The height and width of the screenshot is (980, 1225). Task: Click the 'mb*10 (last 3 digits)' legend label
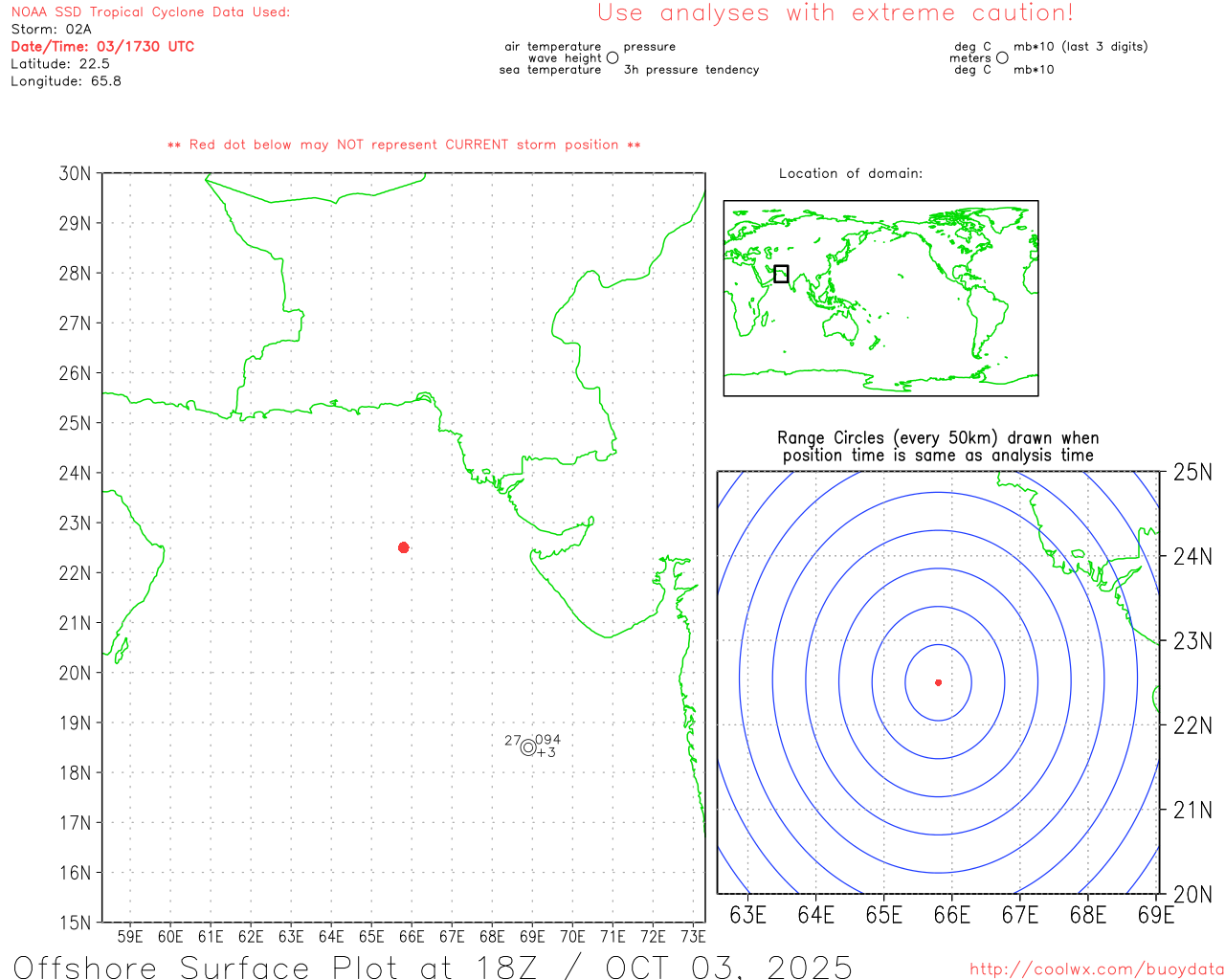point(1080,46)
